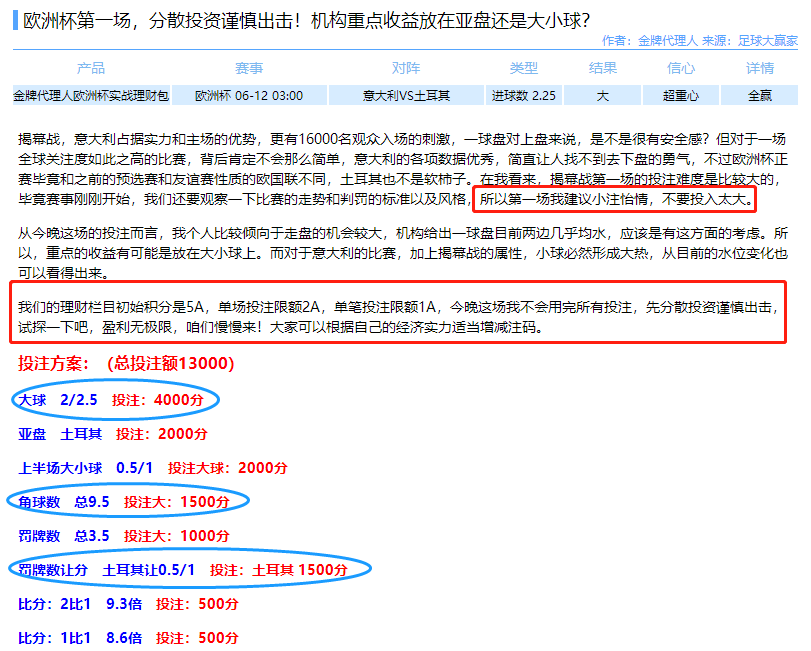Click the line 罚牌数 总3.5 投注大：1000分

coord(124,536)
